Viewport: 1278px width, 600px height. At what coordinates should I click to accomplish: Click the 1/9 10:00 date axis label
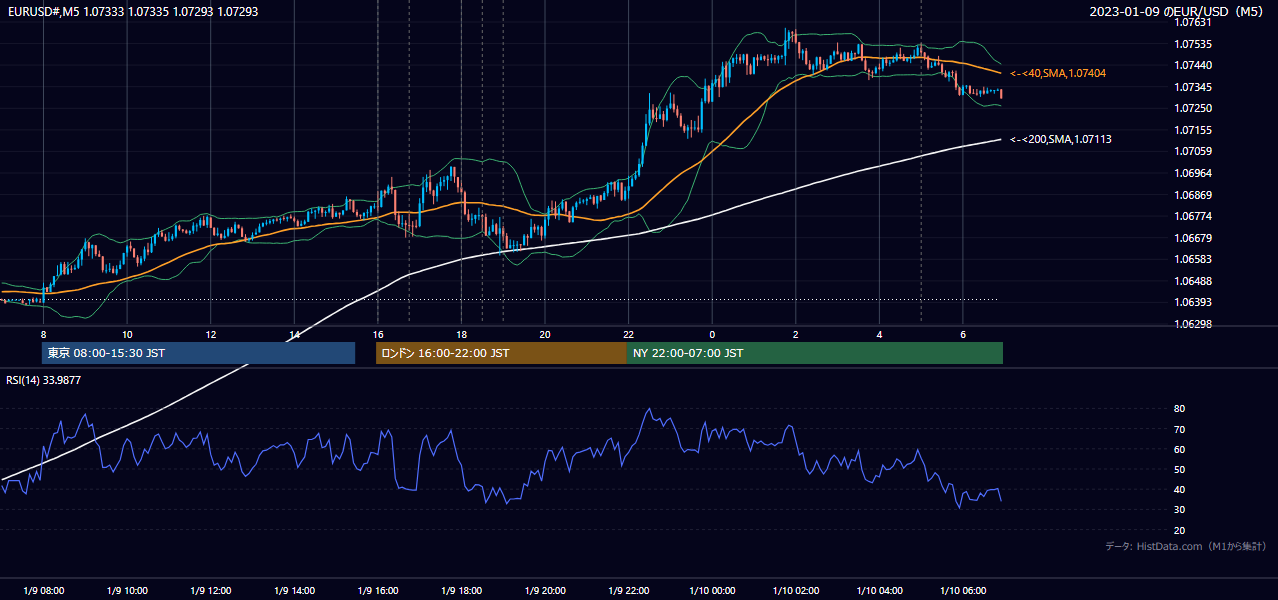[127, 591]
